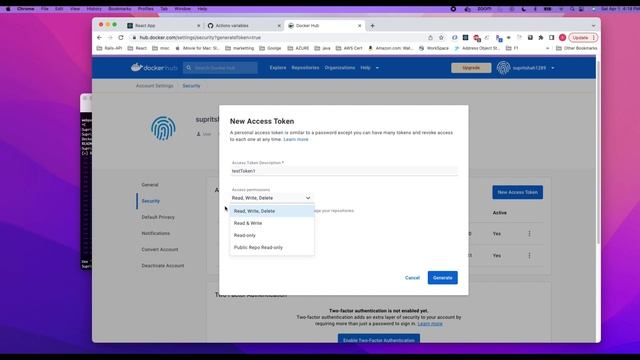
Task: Open Notifications settings
Action: (x=156, y=233)
